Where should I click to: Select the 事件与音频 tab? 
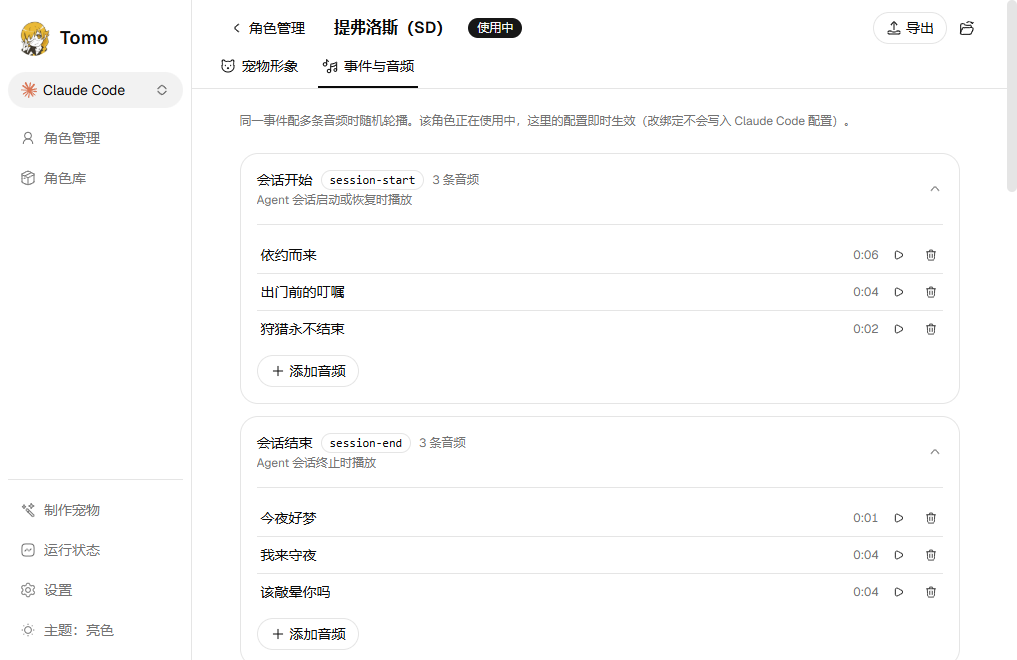pos(368,66)
